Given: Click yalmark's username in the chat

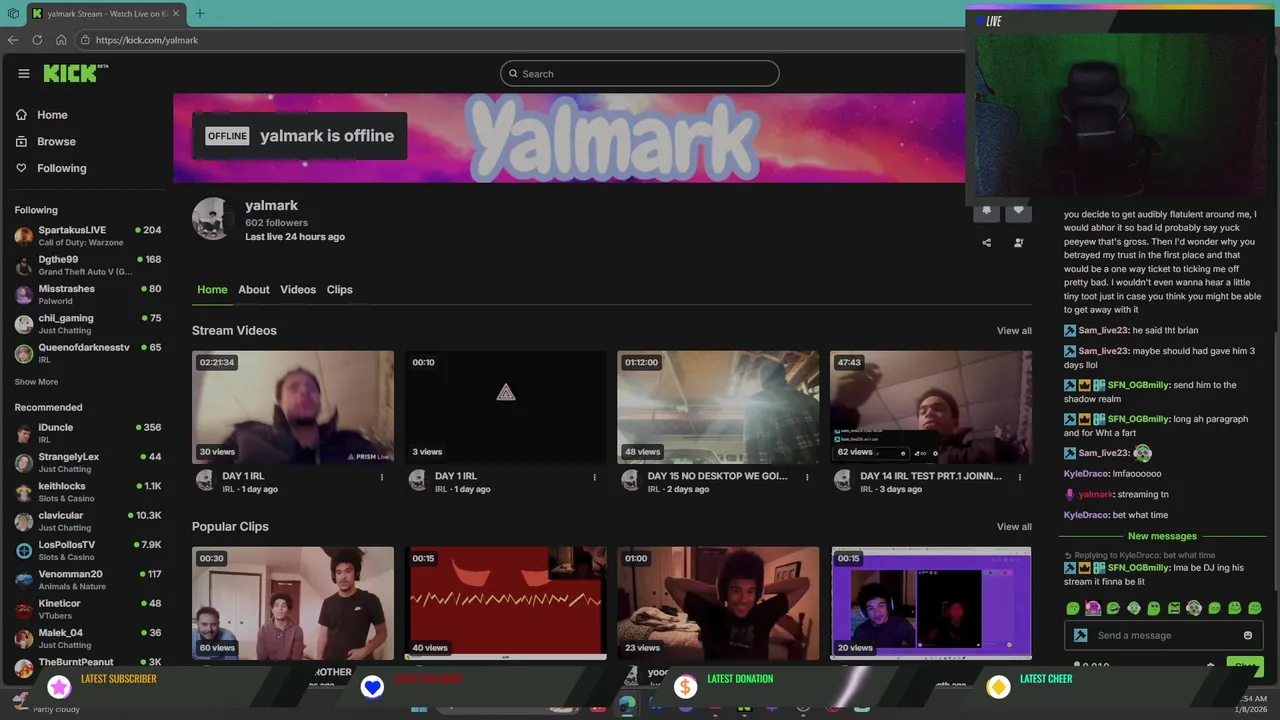Looking at the screenshot, I should coord(1095,494).
